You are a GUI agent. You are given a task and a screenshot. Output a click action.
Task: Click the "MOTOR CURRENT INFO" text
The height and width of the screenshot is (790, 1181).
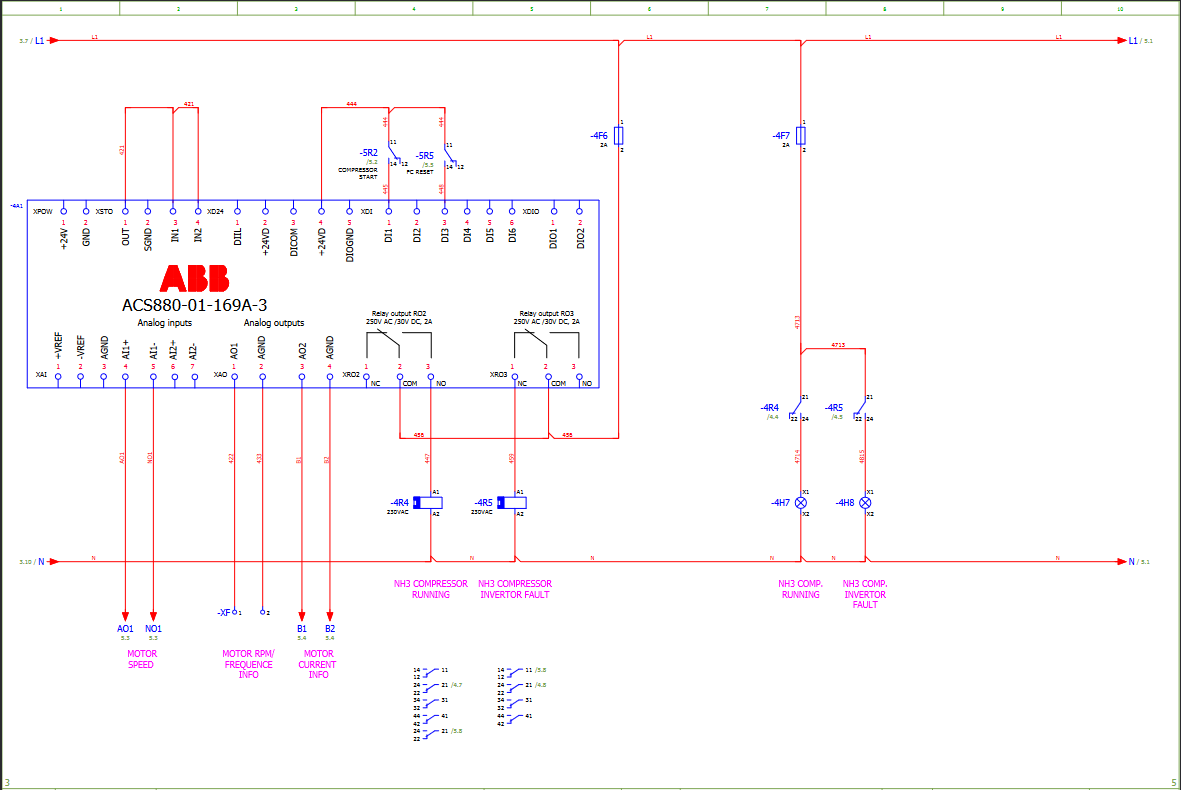(x=318, y=664)
